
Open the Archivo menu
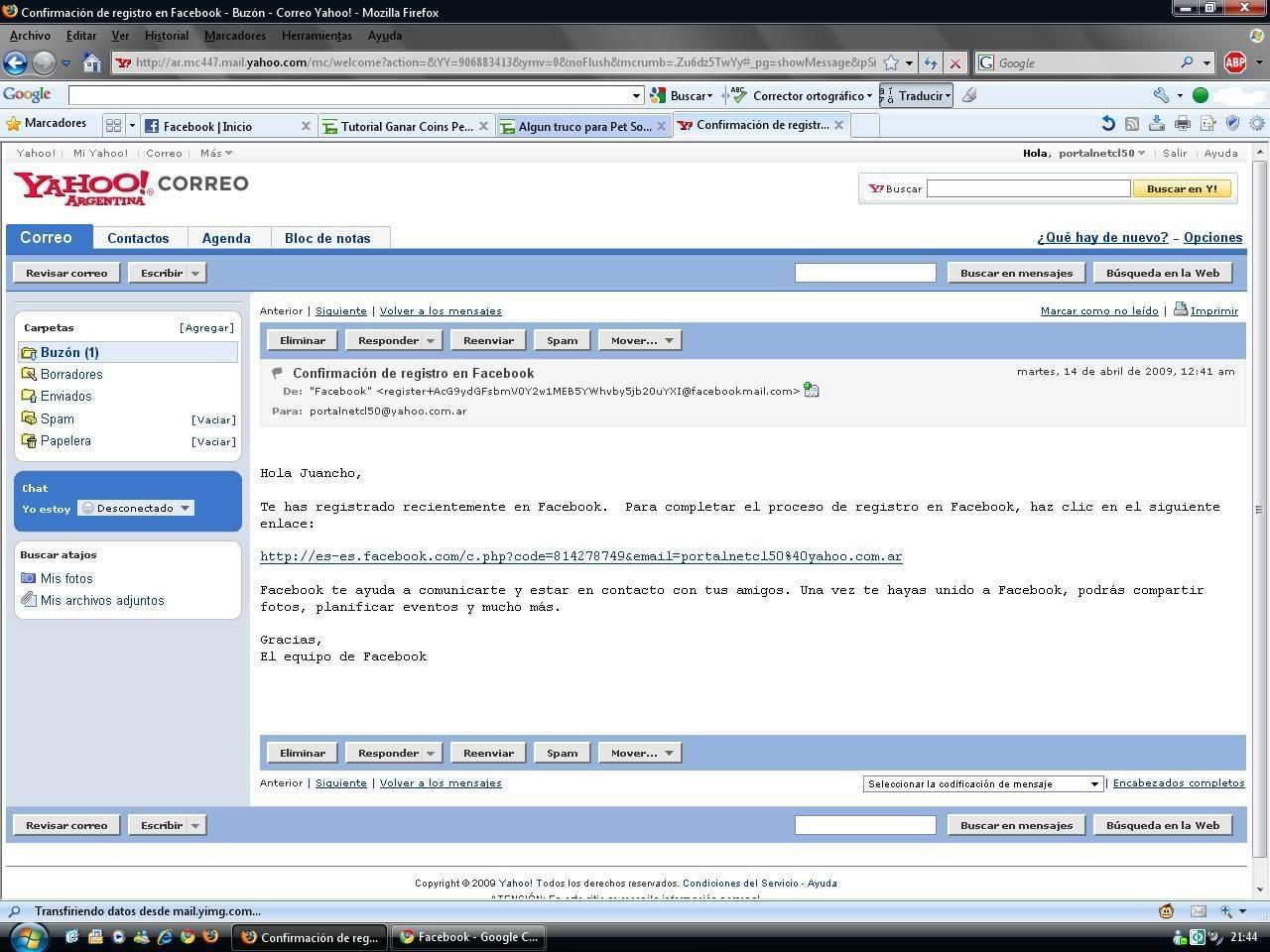pyautogui.click(x=30, y=36)
